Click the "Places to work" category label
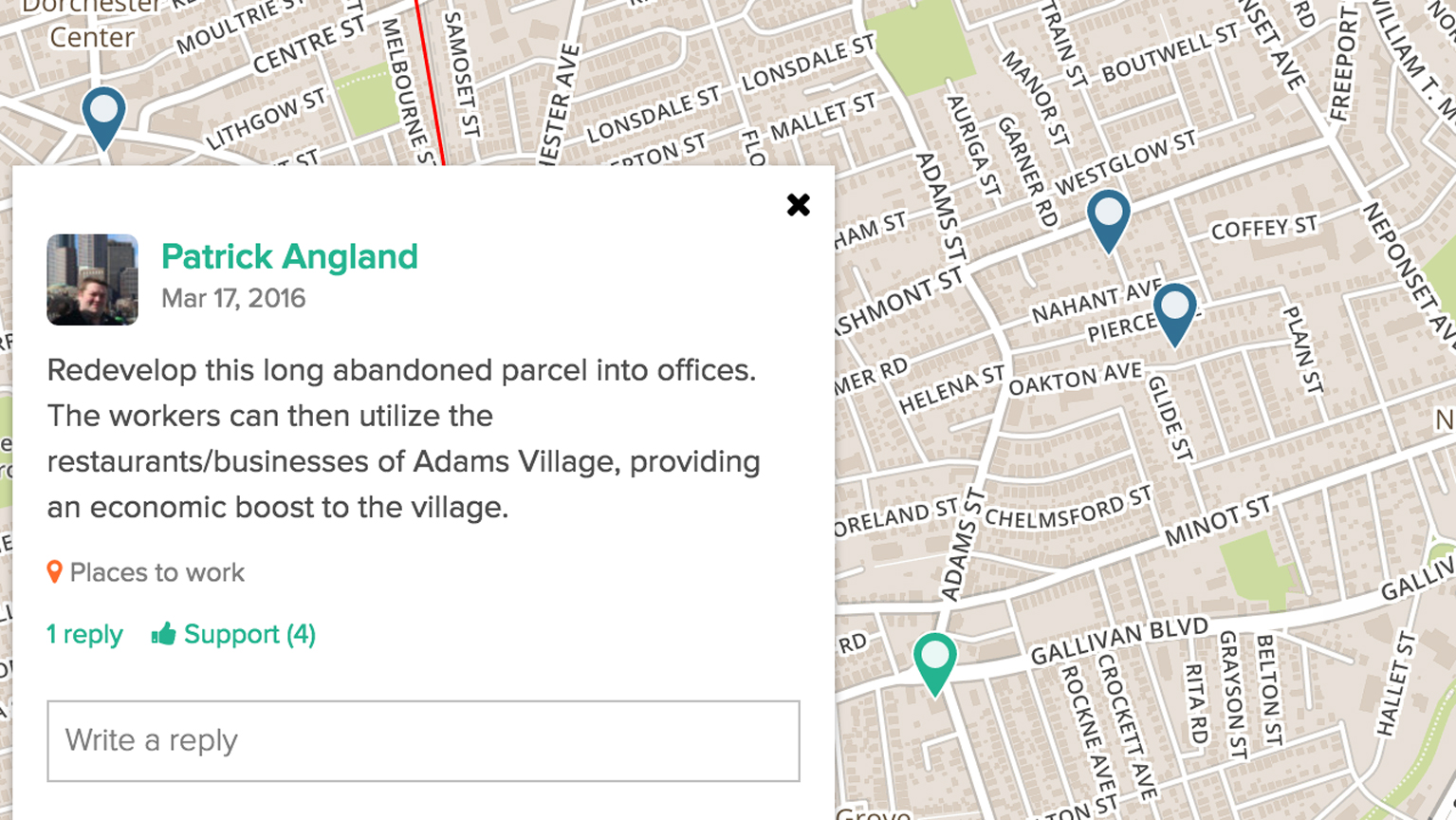Viewport: 1456px width, 820px height. click(x=157, y=572)
